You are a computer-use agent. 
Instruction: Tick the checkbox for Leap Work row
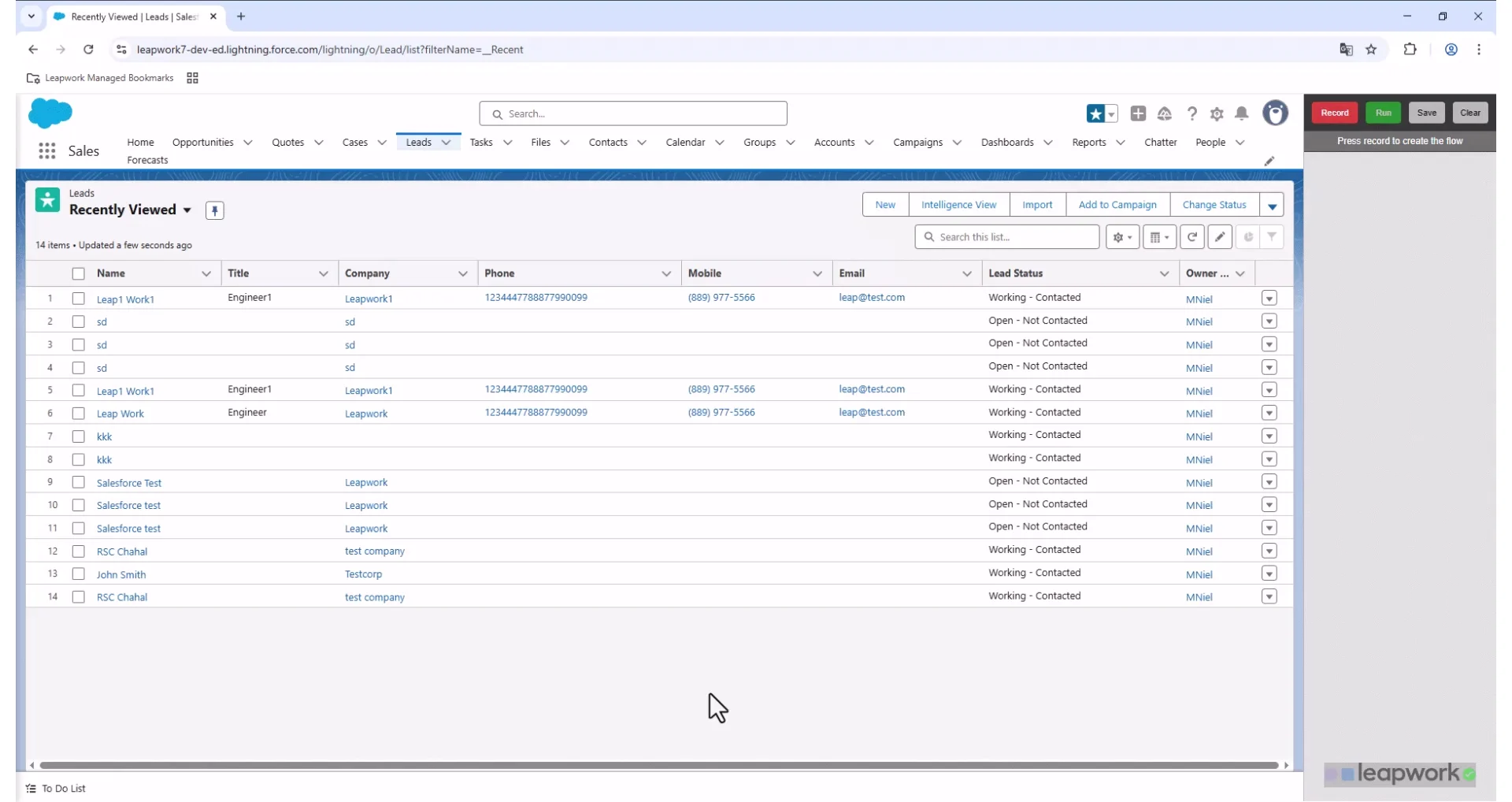(78, 414)
